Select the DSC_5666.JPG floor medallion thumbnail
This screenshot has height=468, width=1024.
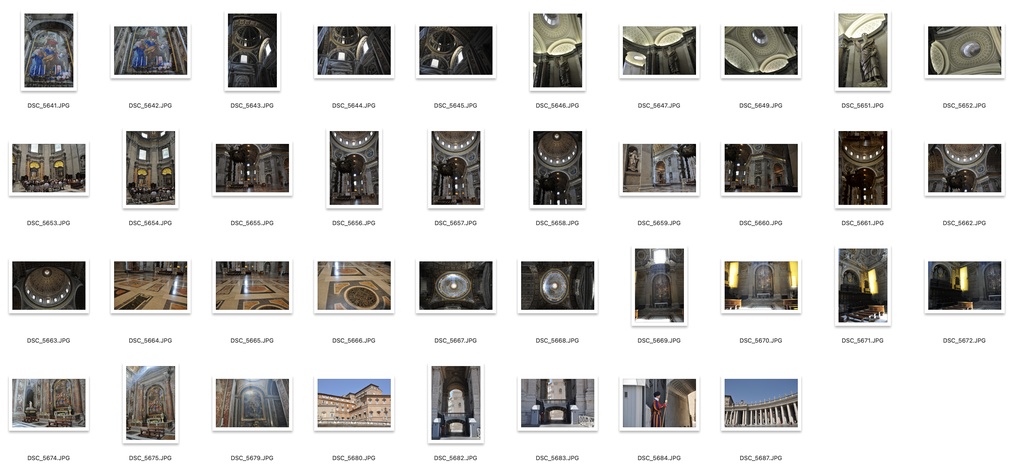[354, 285]
